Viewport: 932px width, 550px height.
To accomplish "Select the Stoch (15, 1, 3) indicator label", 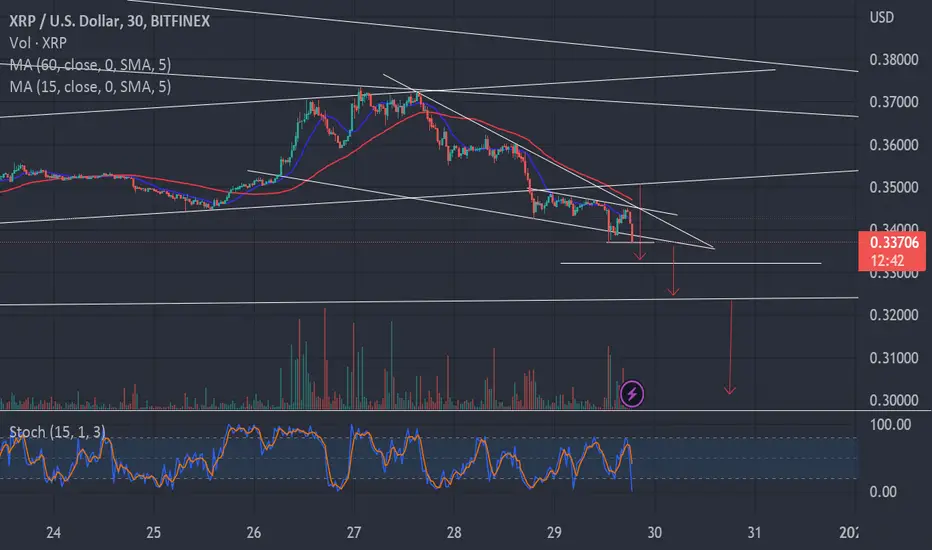I will [57, 432].
